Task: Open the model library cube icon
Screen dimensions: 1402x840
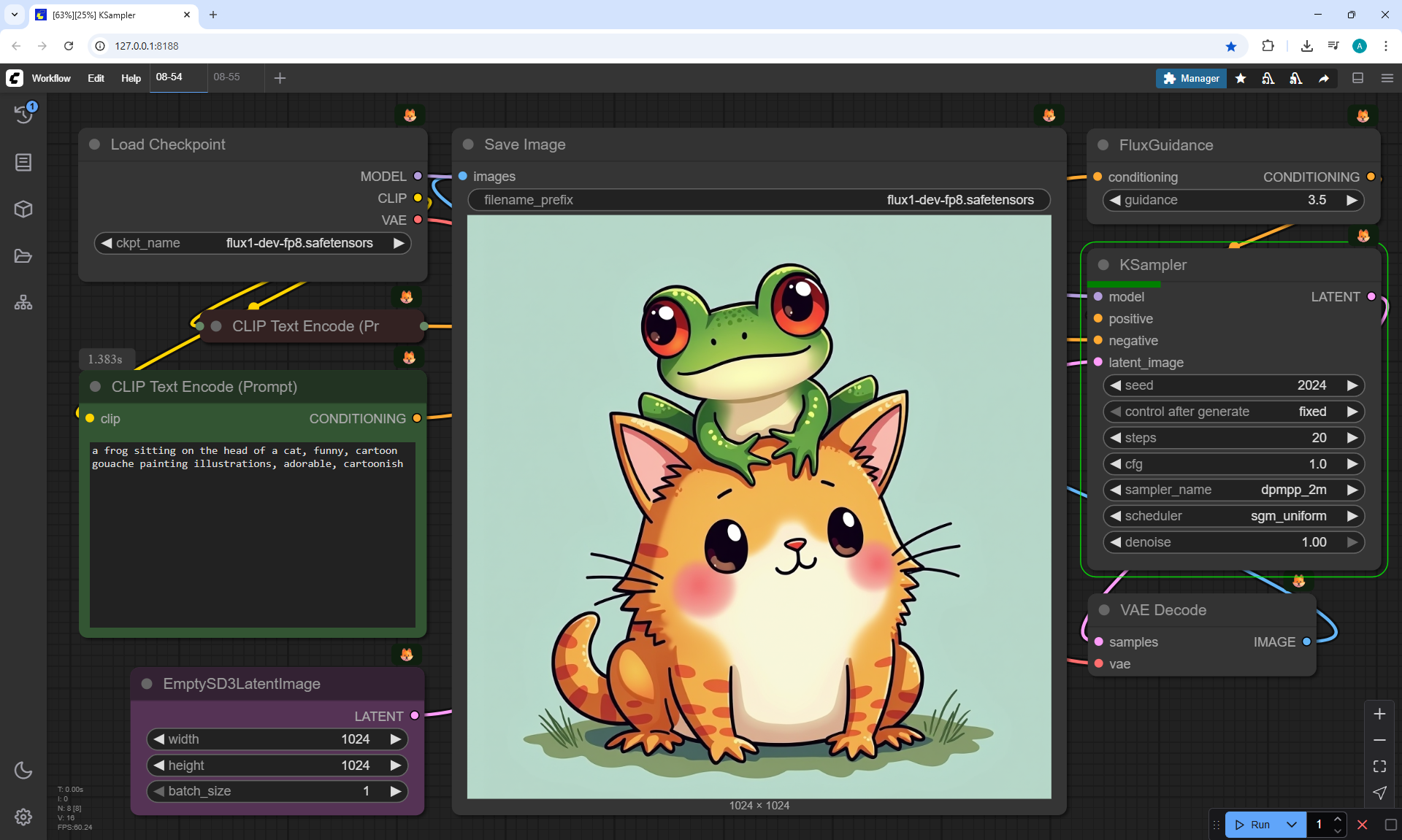Action: tap(23, 209)
